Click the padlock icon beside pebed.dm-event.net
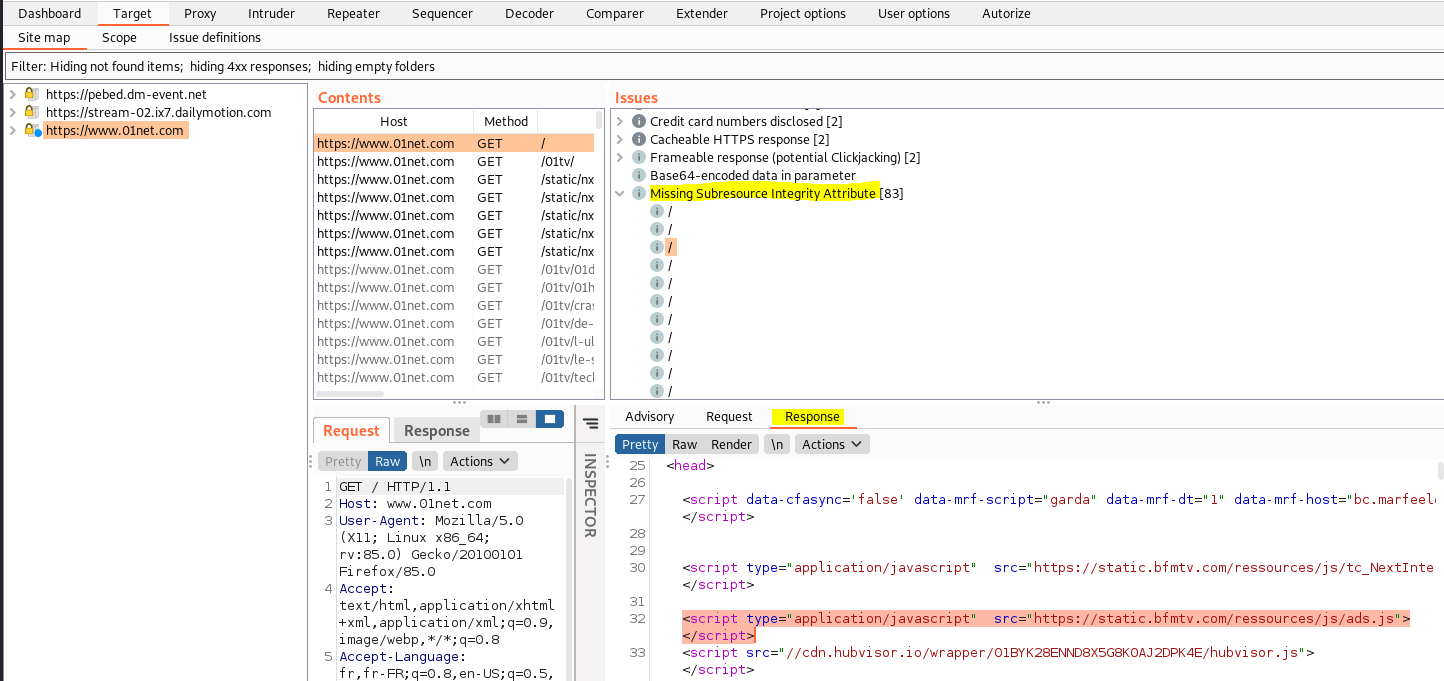Viewport: 1444px width, 681px height. point(31,94)
